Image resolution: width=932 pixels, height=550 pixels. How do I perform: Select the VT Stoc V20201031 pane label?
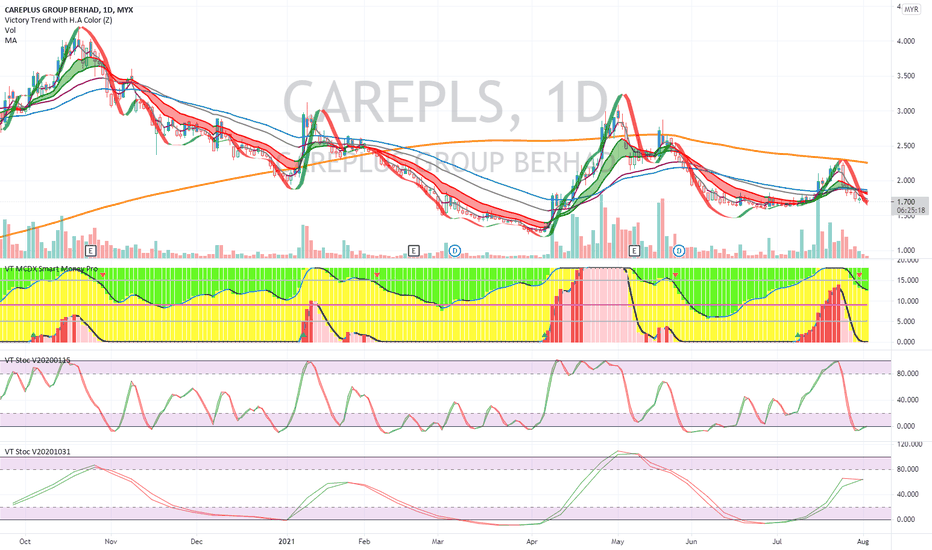(x=37, y=451)
